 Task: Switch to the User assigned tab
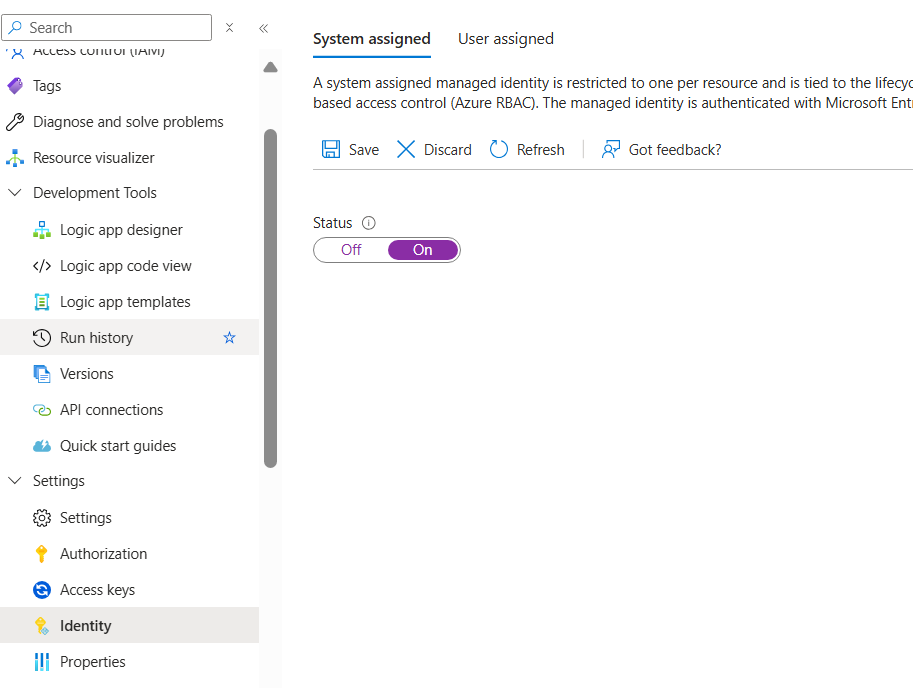[x=505, y=38]
